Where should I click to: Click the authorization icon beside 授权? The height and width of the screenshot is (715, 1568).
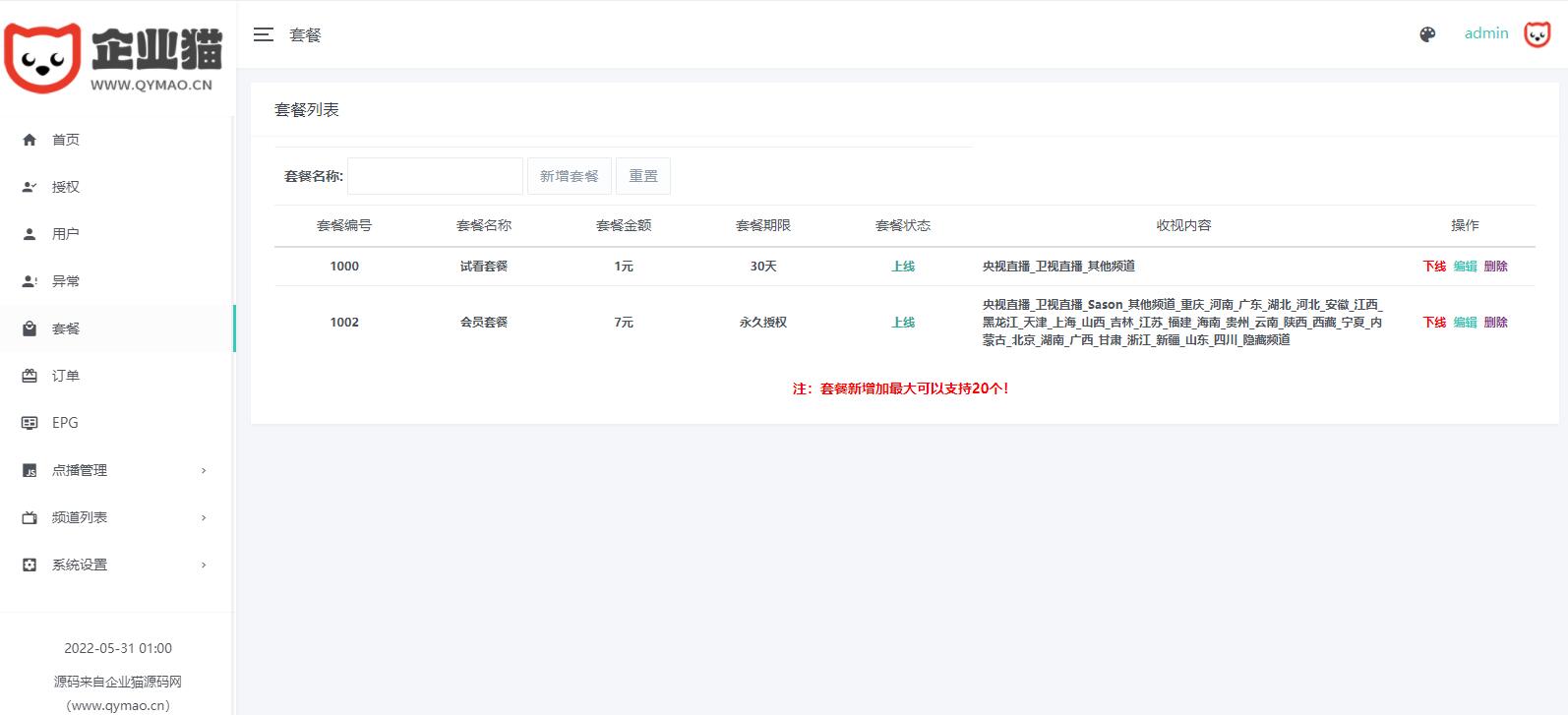point(30,187)
